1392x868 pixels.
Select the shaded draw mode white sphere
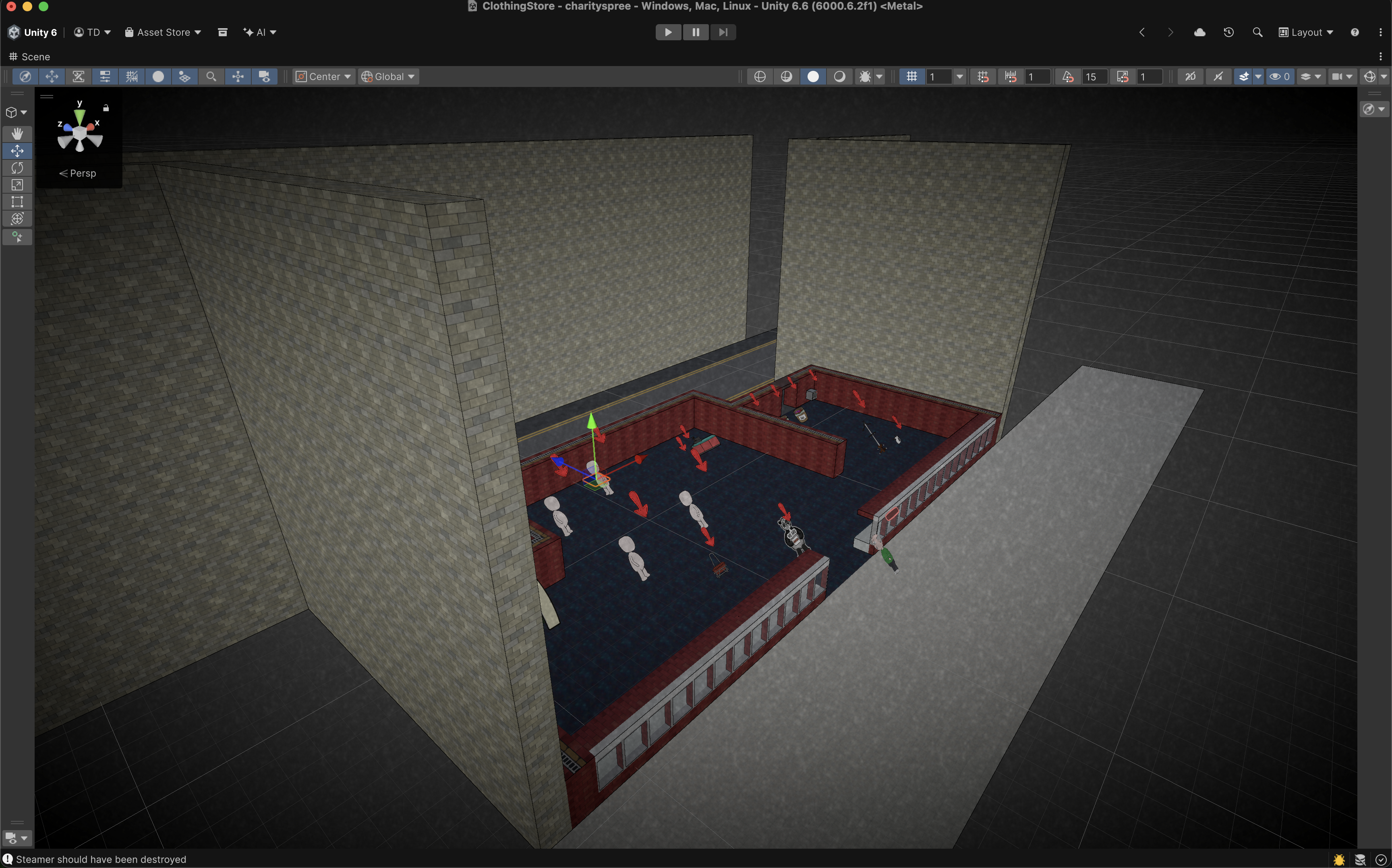[813, 76]
